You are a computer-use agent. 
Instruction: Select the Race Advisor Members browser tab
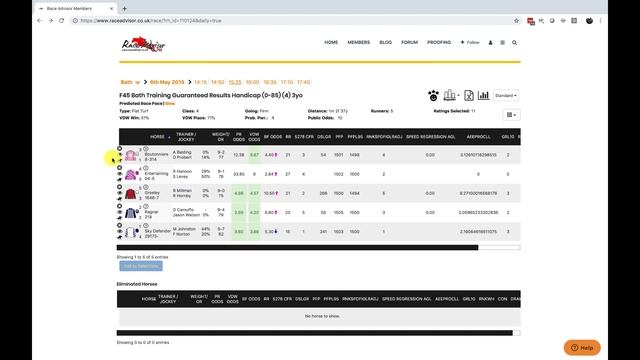pyautogui.click(x=76, y=9)
